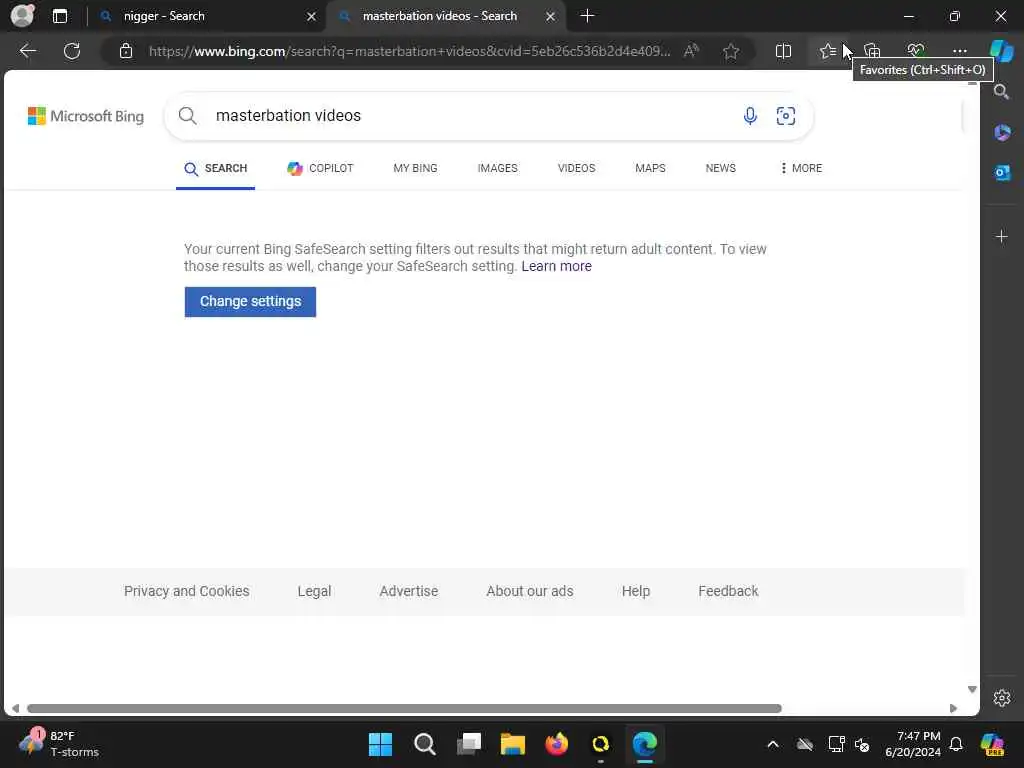Open Copilot preview in the taskbar
The image size is (1024, 768).
coord(993,744)
